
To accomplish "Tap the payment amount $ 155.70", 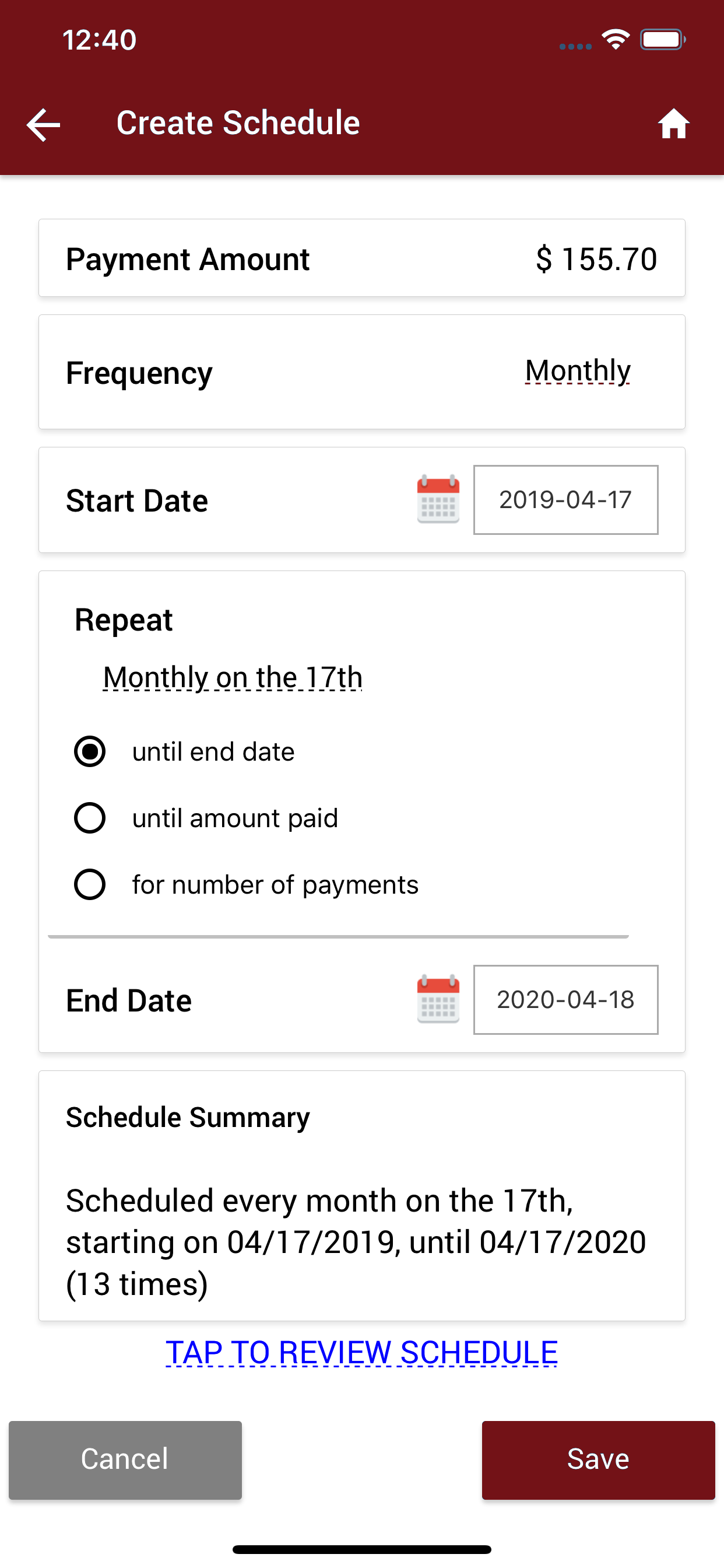I will (596, 258).
